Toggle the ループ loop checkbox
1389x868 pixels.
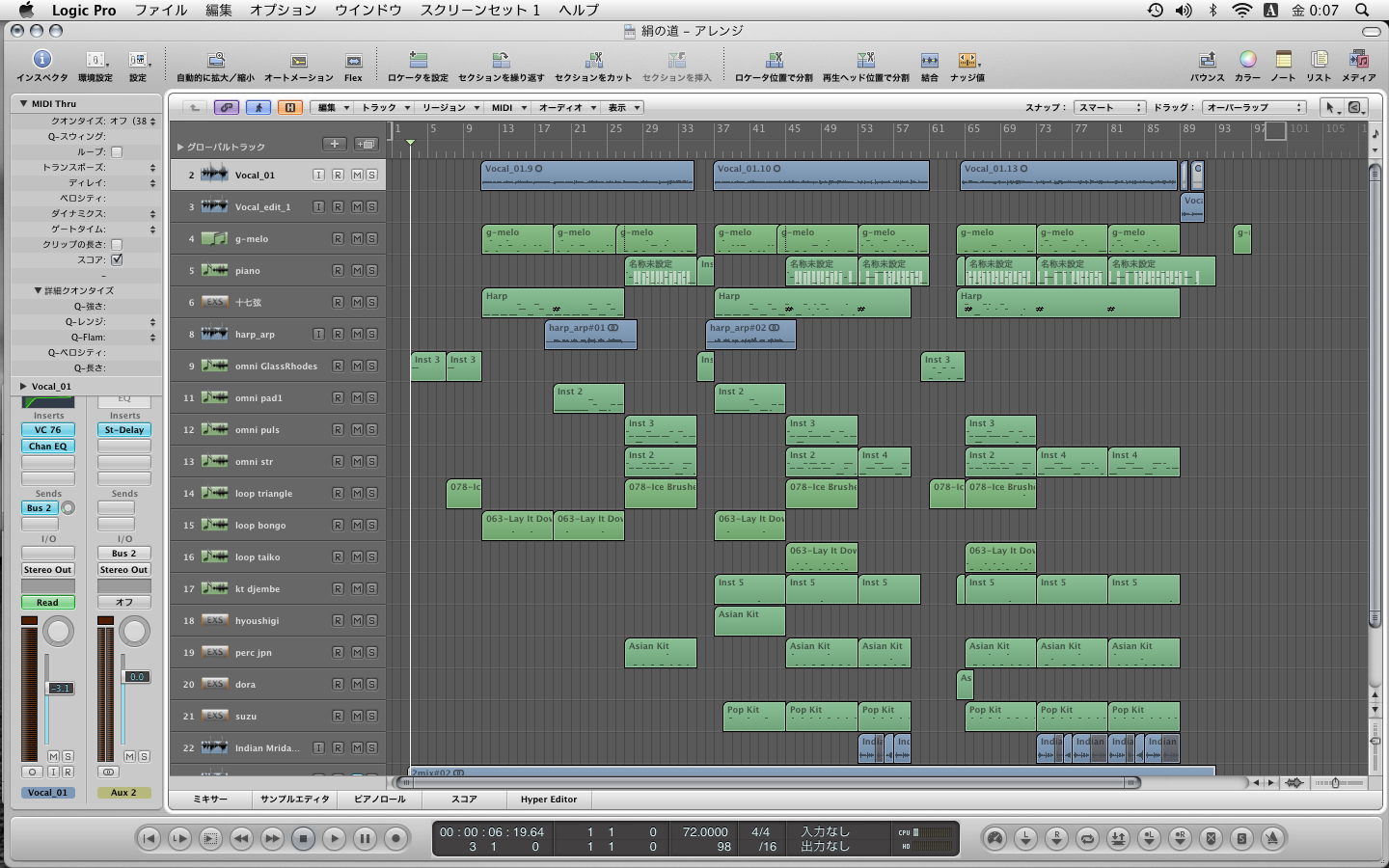pos(117,151)
